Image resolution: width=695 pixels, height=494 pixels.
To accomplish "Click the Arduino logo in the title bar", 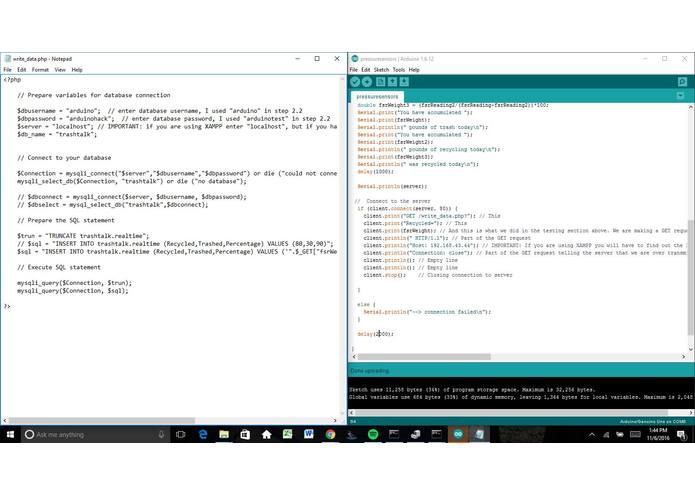I will 355,58.
